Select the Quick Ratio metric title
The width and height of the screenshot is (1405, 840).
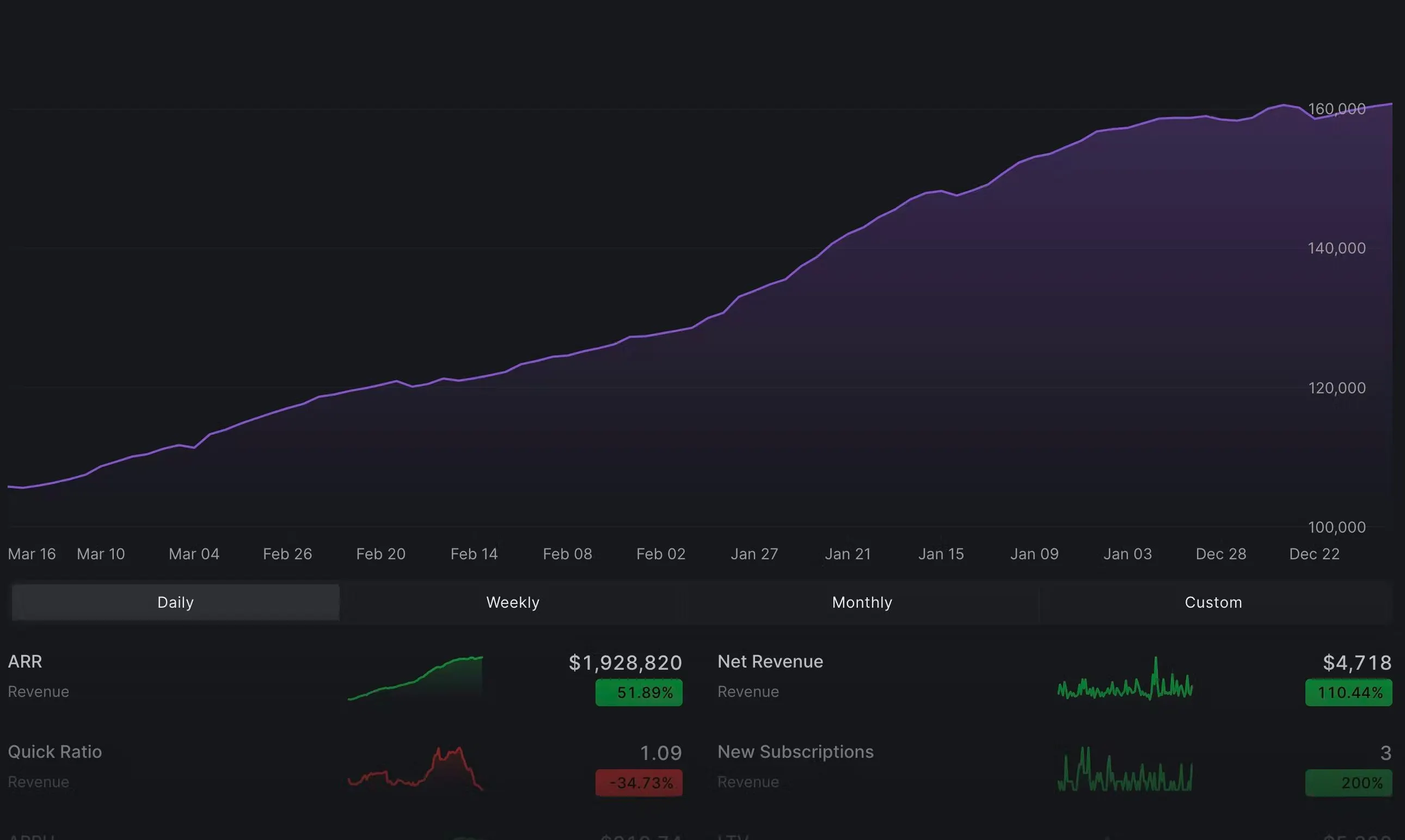55,752
